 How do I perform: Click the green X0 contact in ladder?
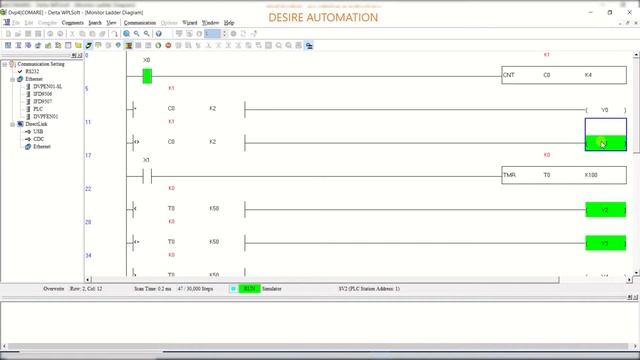pos(147,76)
